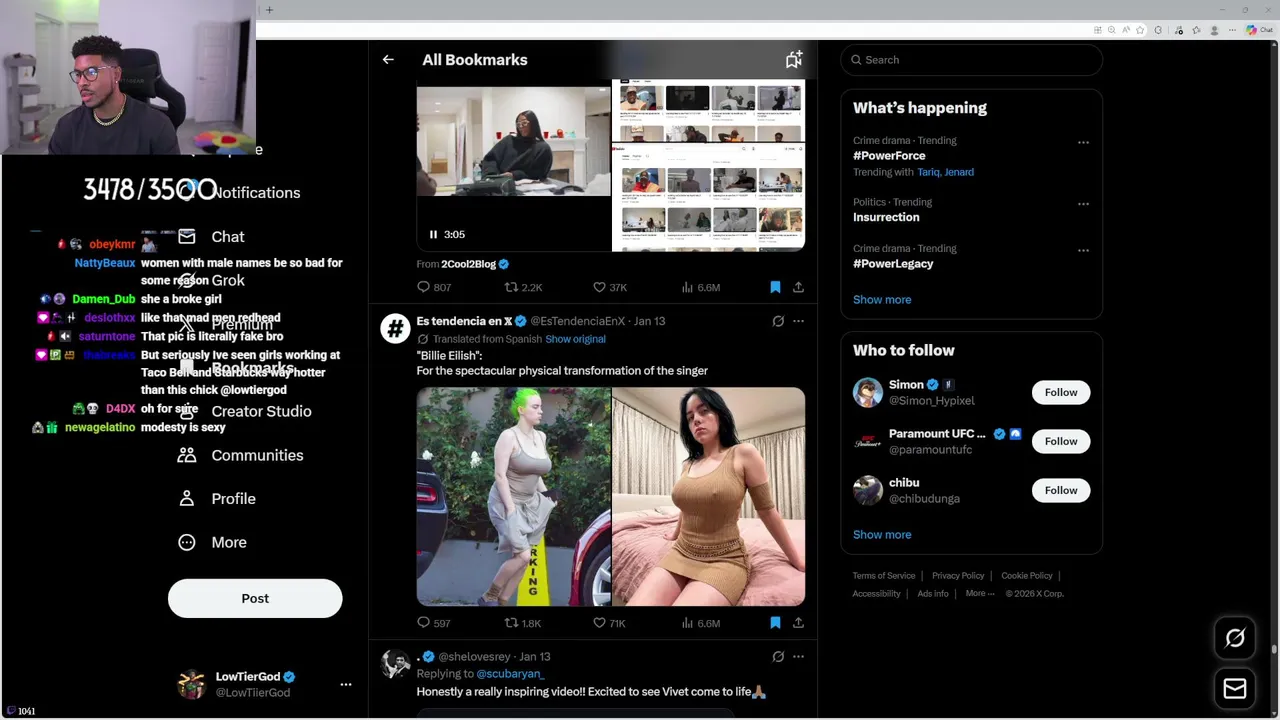Open more options on shelovesrey post

[798, 657]
